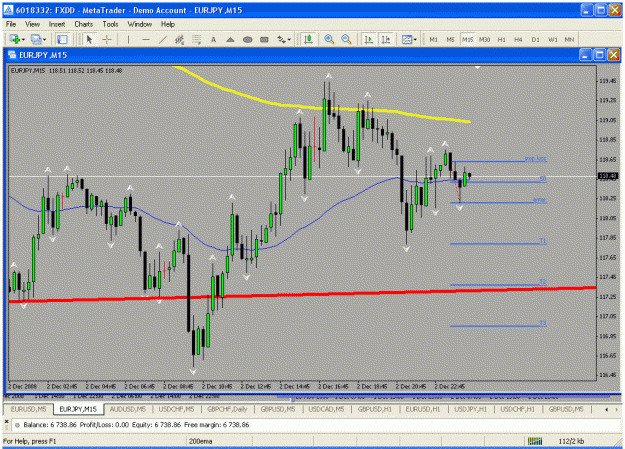Viewport: 625px width, 449px height.
Task: Click the EURJPY,M15 chart window icon
Action: pos(12,55)
